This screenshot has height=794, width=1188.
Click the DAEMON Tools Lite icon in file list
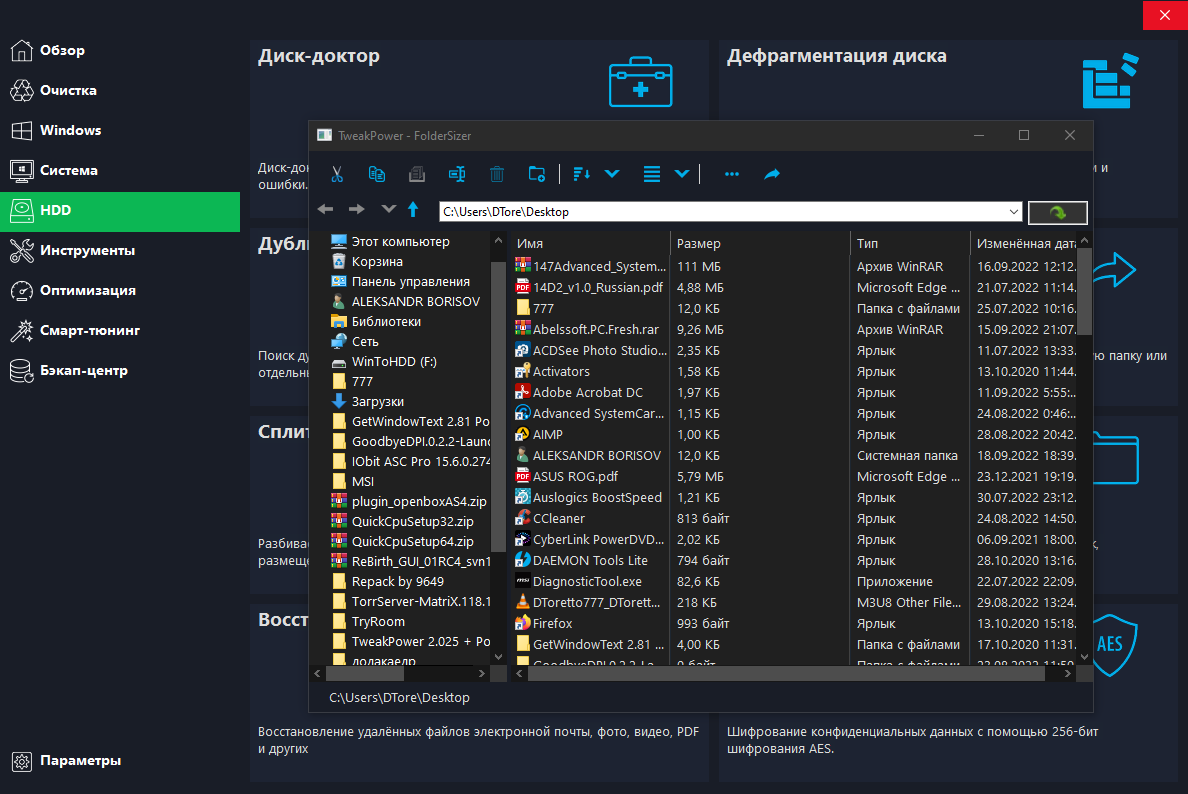tap(523, 560)
